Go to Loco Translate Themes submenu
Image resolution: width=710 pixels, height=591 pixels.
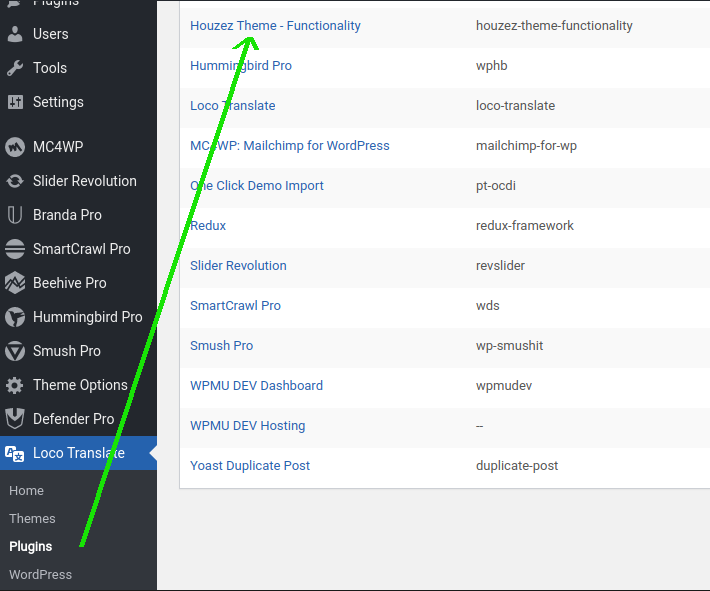pos(32,519)
